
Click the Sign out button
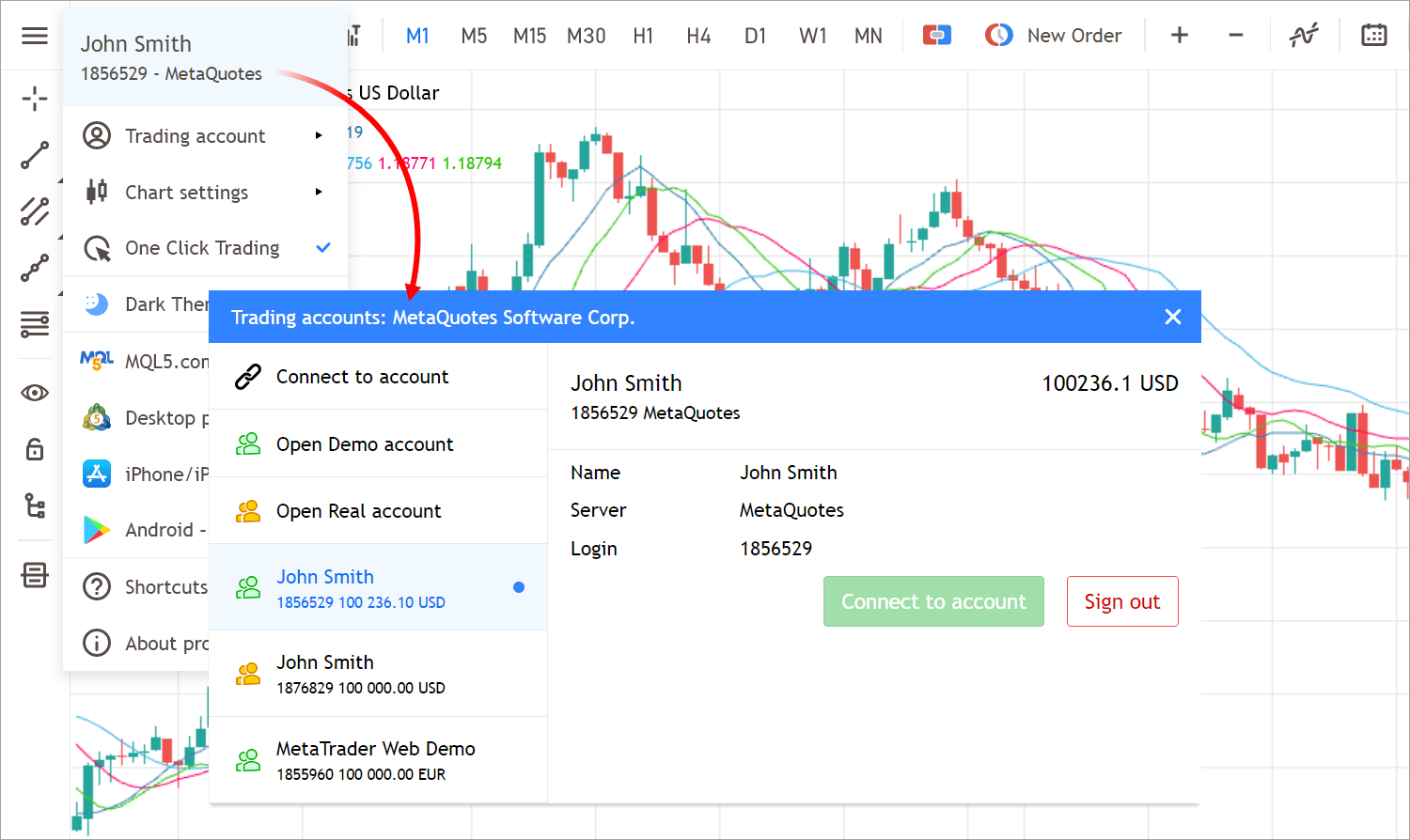(1122, 601)
